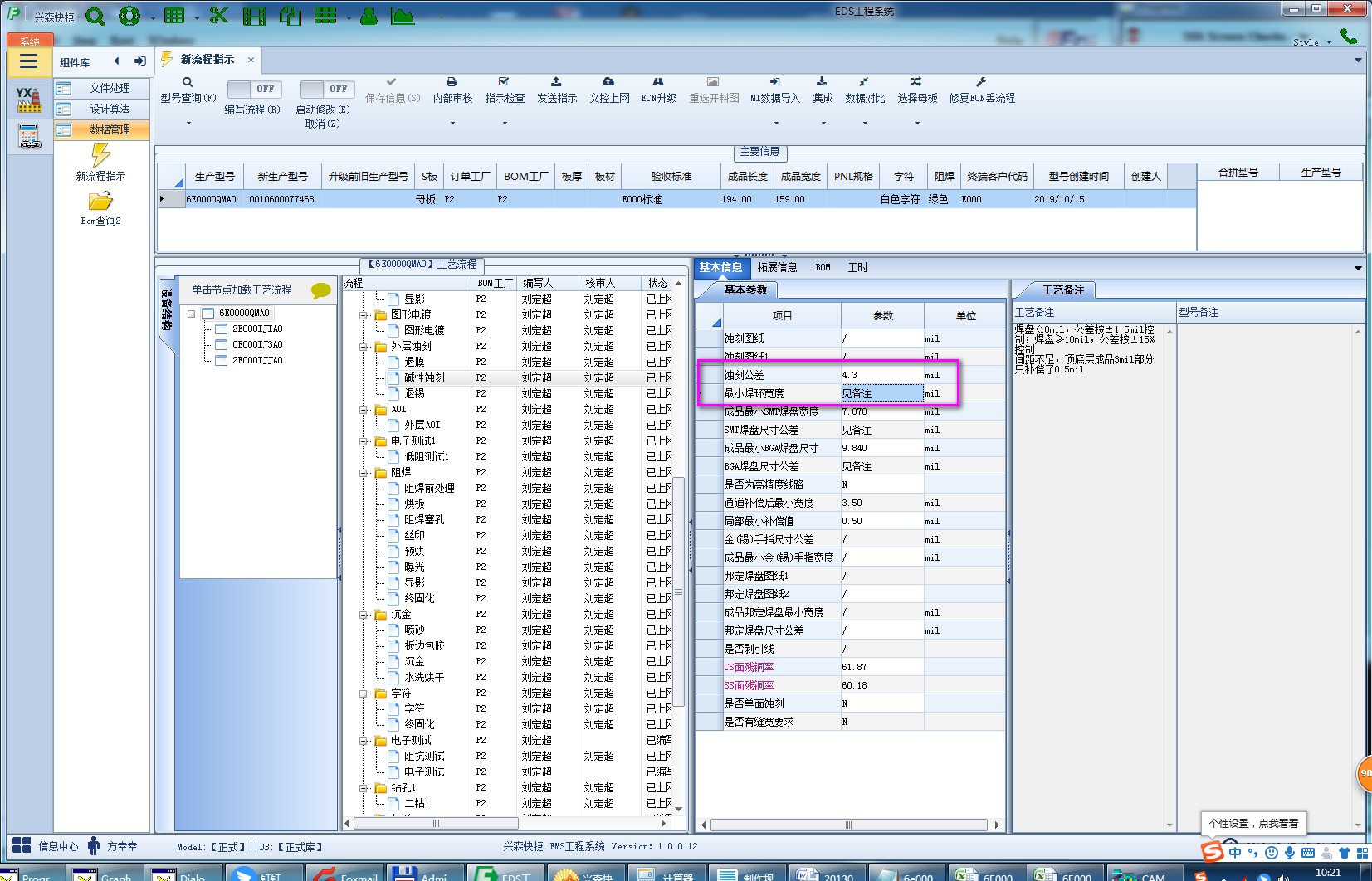Switch to 基本信息 tab
This screenshot has width=1372, height=881.
(720, 267)
